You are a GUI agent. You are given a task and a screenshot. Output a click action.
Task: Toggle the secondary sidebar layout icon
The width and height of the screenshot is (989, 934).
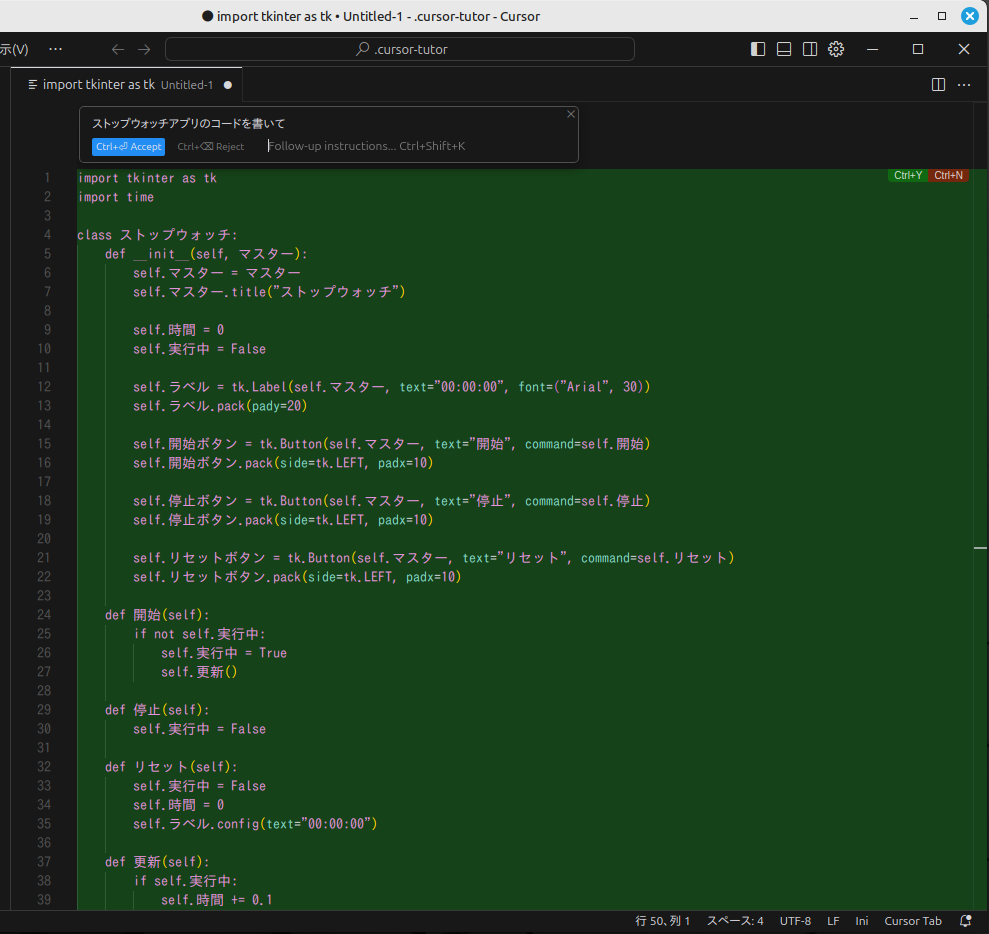pos(810,49)
